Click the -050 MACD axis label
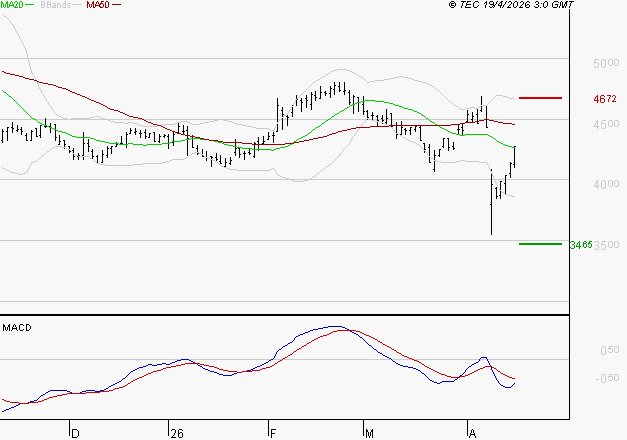 tap(607, 378)
